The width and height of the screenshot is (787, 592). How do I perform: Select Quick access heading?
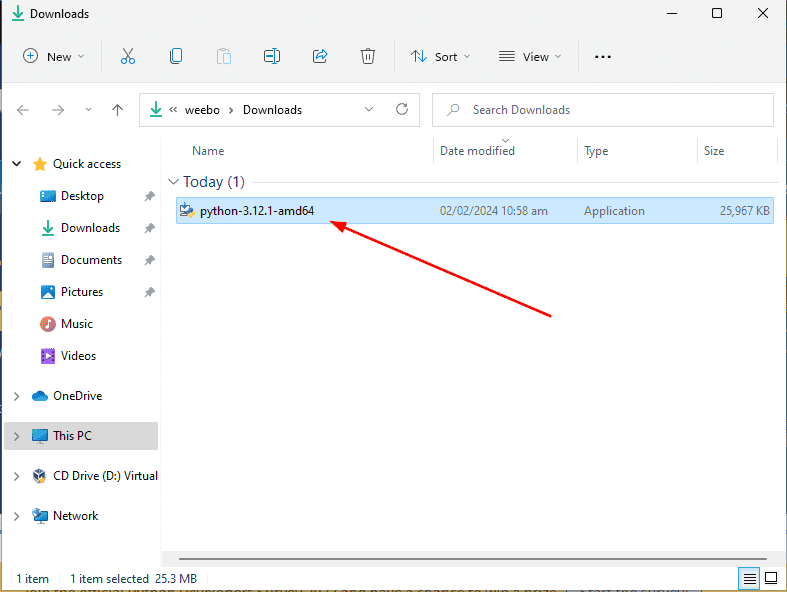click(87, 164)
